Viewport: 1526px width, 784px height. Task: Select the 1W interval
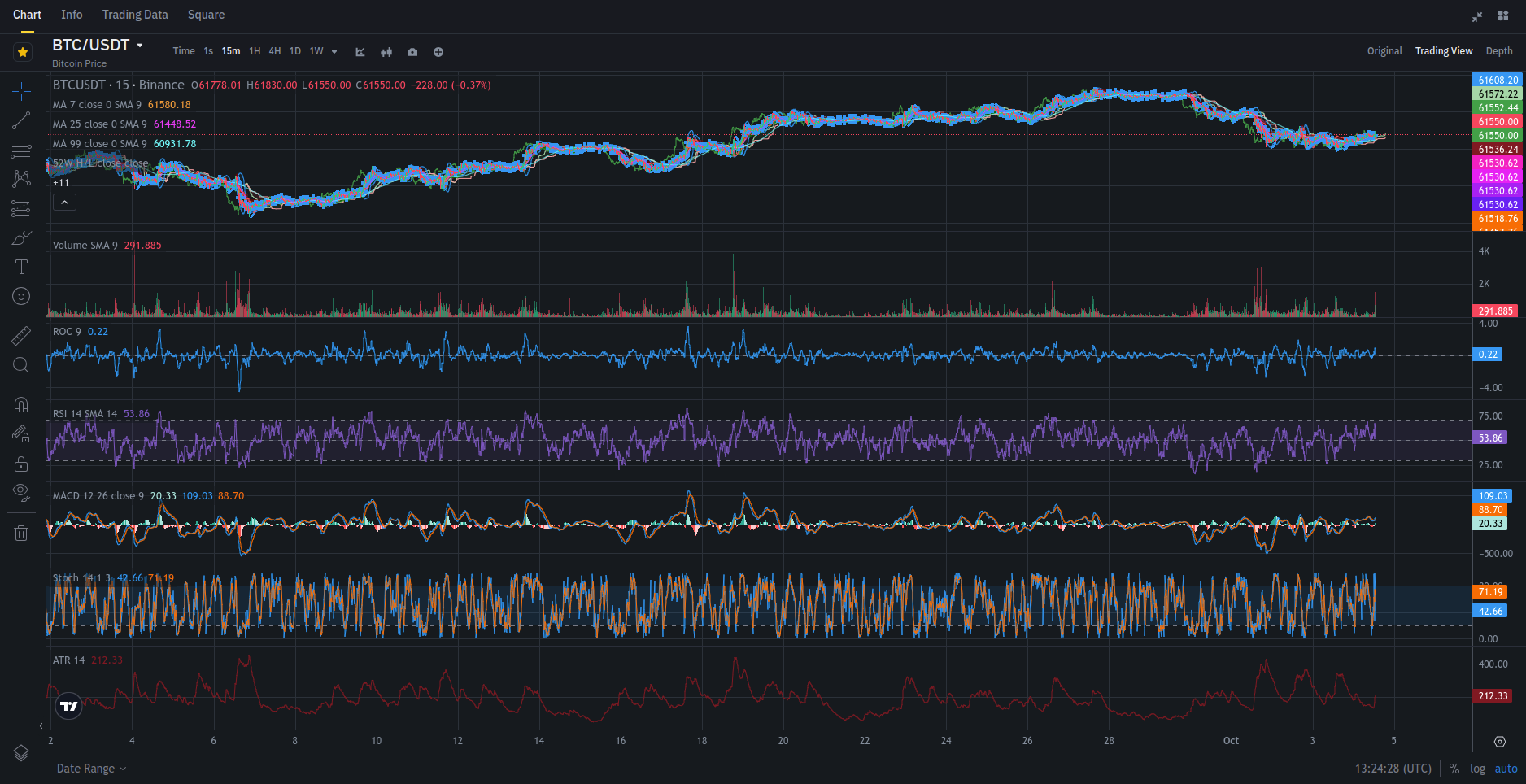tap(316, 51)
